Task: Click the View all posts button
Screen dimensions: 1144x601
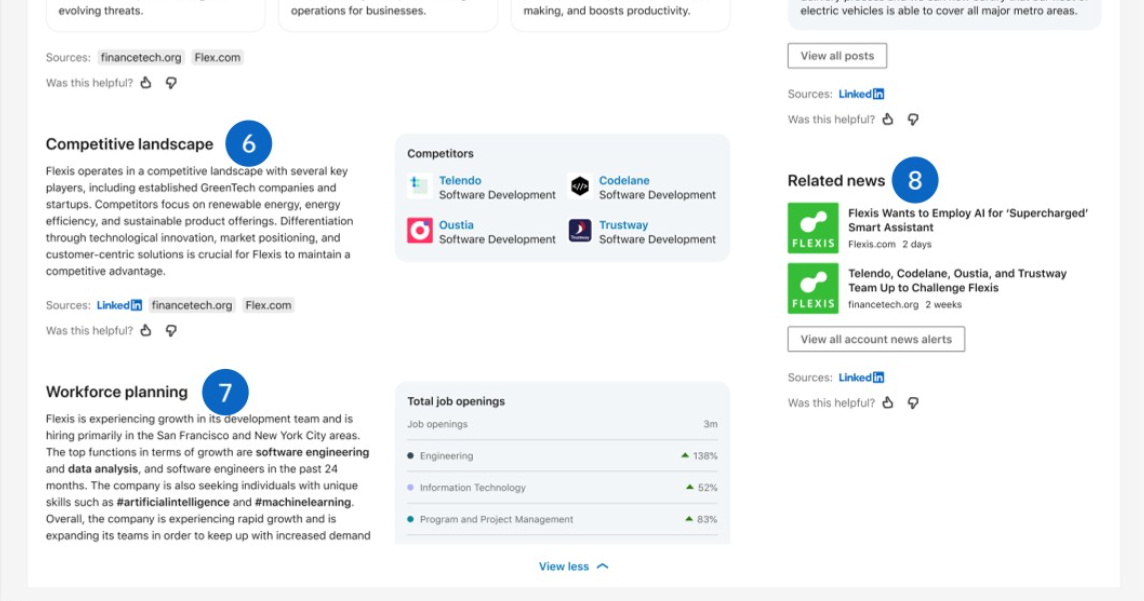Action: coord(837,55)
